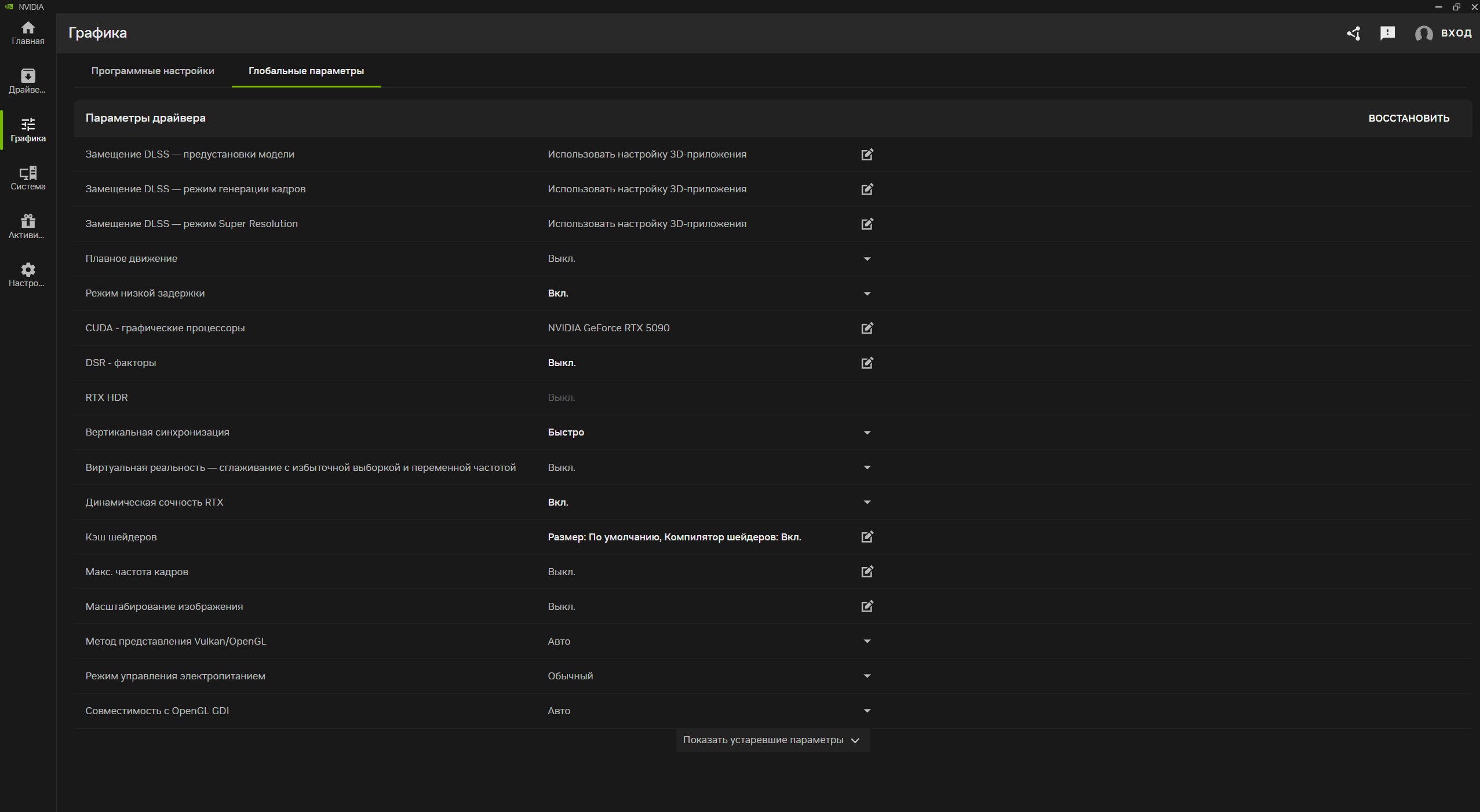Open Плавное движение dropdown
Viewport: 1480px width, 812px height.
867,259
